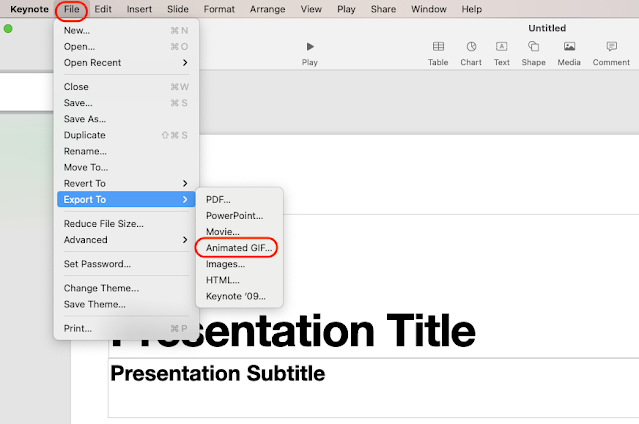Choose Set Password... menu entry
Image resolution: width=639 pixels, height=424 pixels.
(126, 264)
